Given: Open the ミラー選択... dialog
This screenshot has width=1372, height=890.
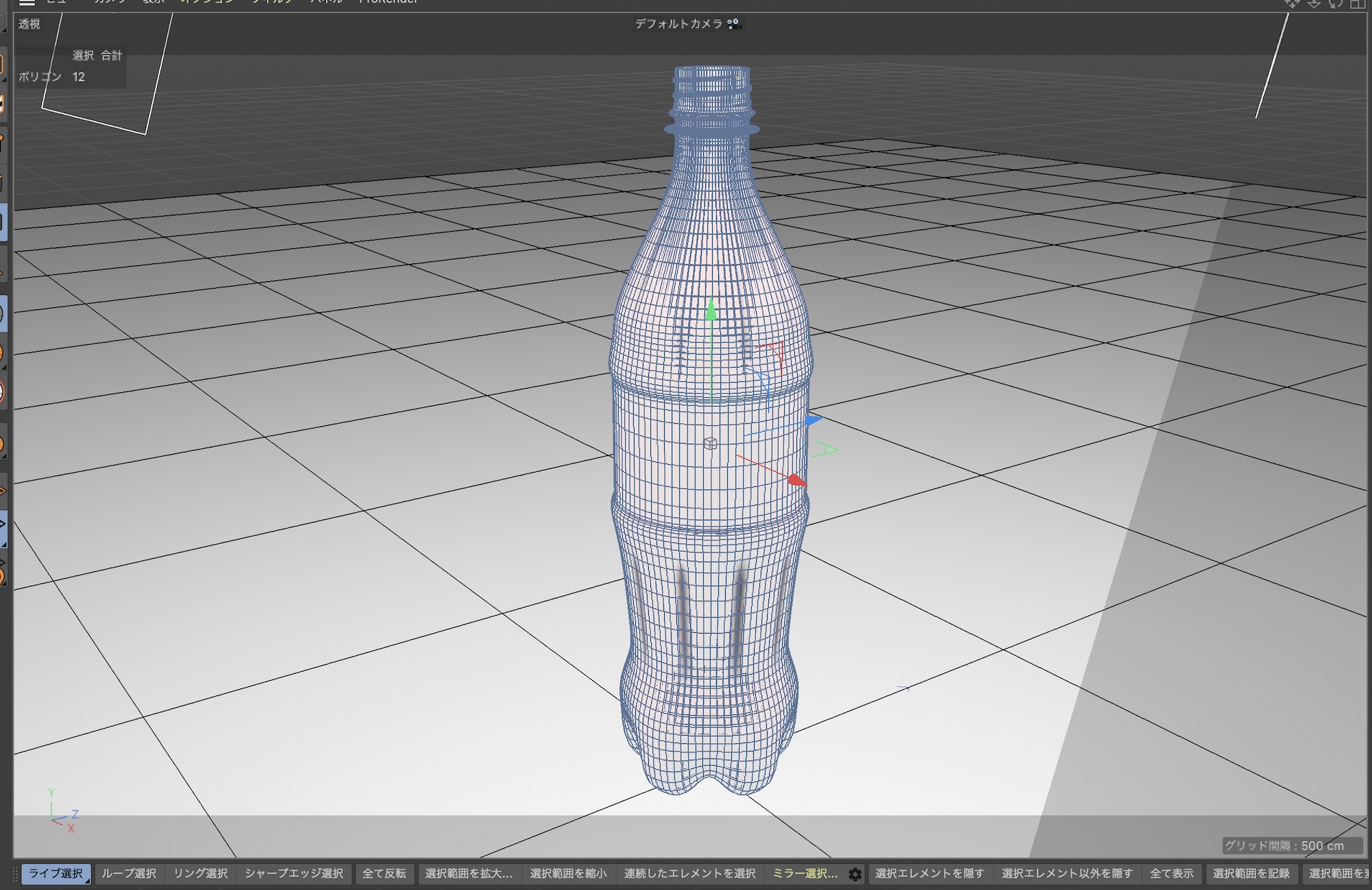Looking at the screenshot, I should [x=805, y=874].
